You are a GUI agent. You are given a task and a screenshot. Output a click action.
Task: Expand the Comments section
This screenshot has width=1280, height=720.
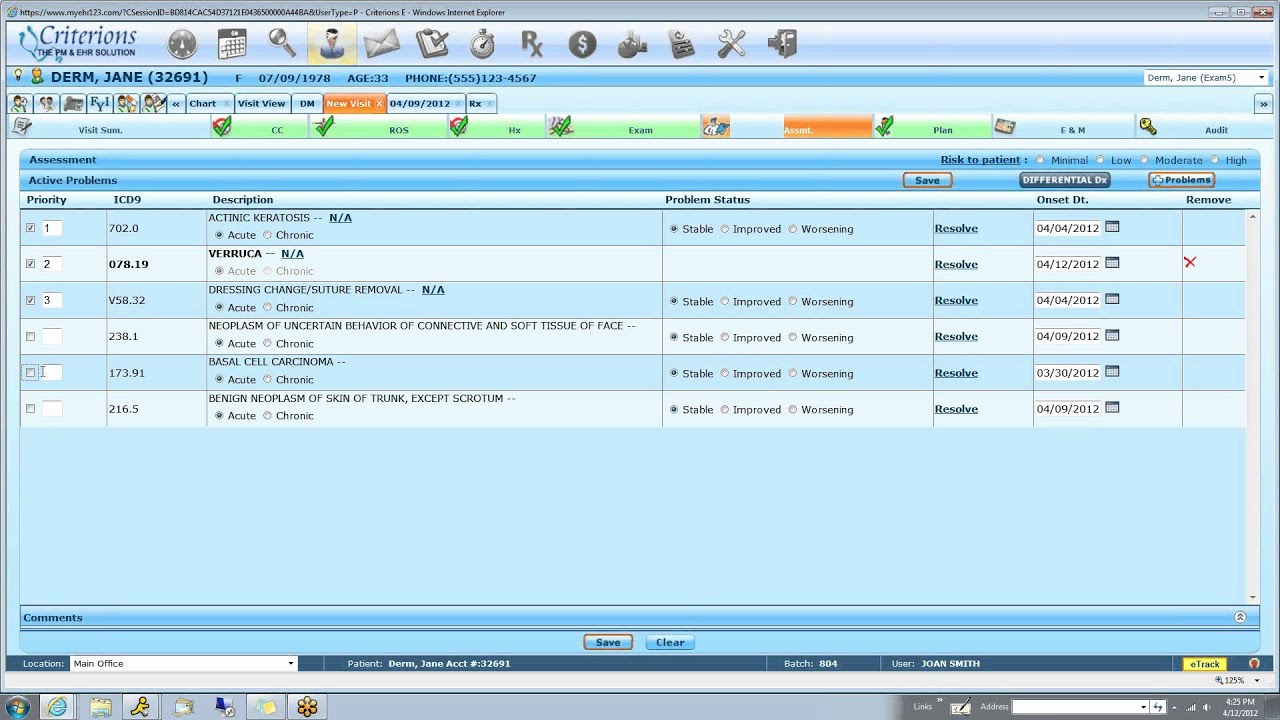[x=1240, y=617]
